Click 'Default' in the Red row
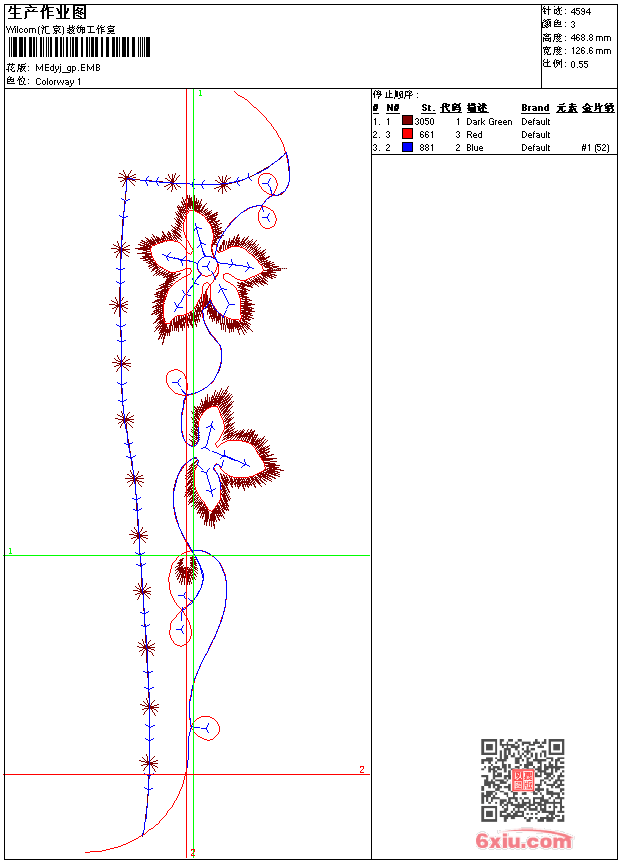The height and width of the screenshot is (860, 620). click(x=536, y=135)
